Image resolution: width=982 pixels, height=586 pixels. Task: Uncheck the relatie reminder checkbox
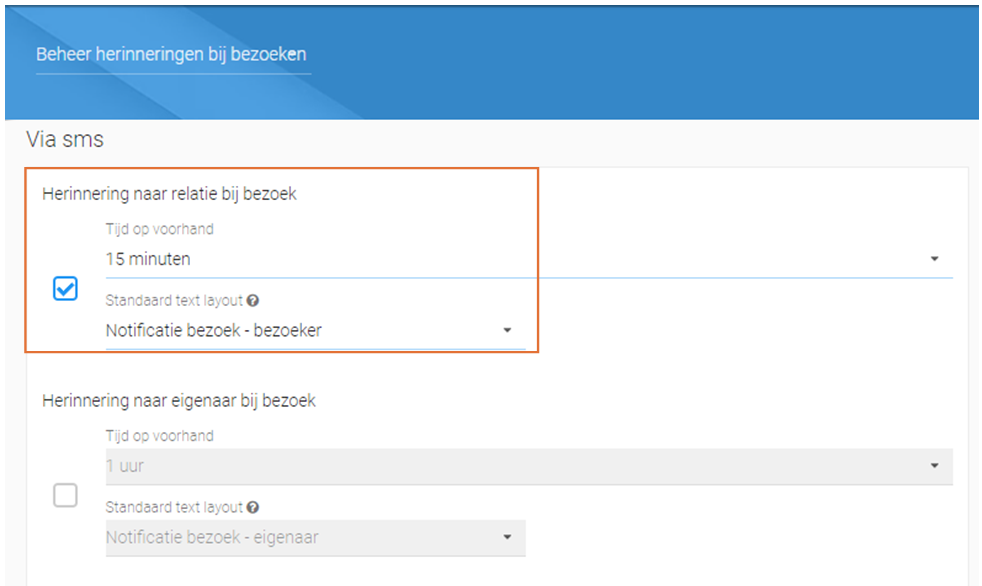point(65,289)
